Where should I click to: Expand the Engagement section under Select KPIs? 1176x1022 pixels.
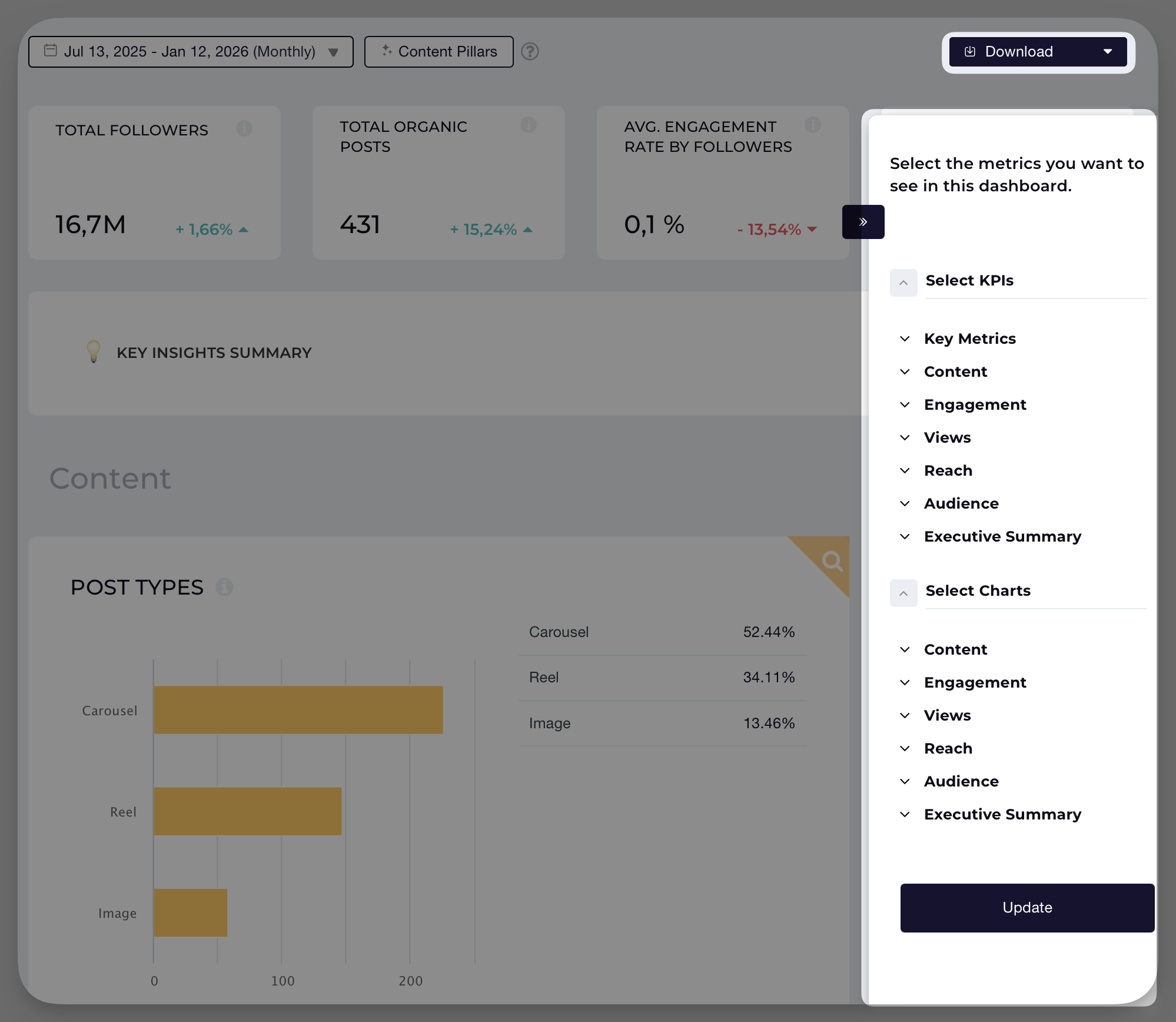905,404
